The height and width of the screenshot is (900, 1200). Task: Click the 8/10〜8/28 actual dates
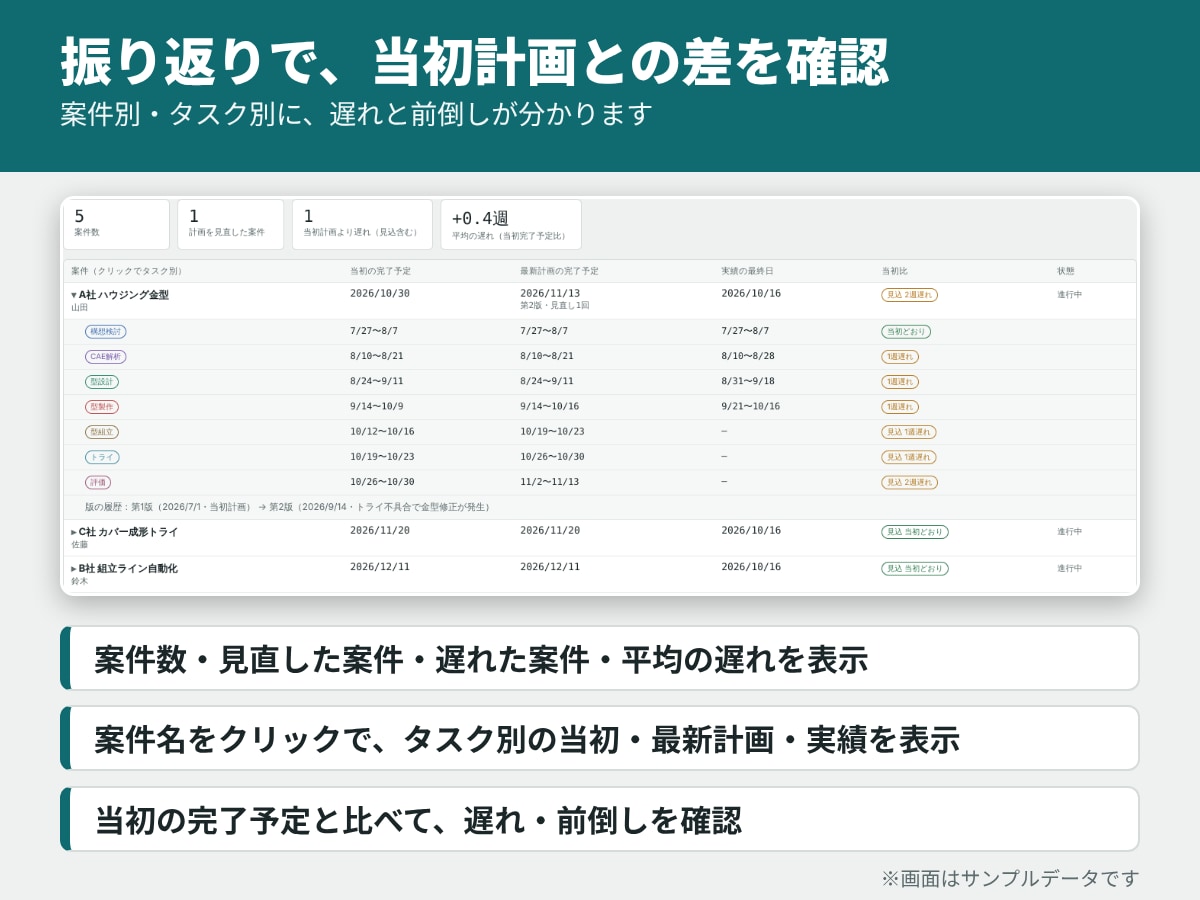coord(748,356)
